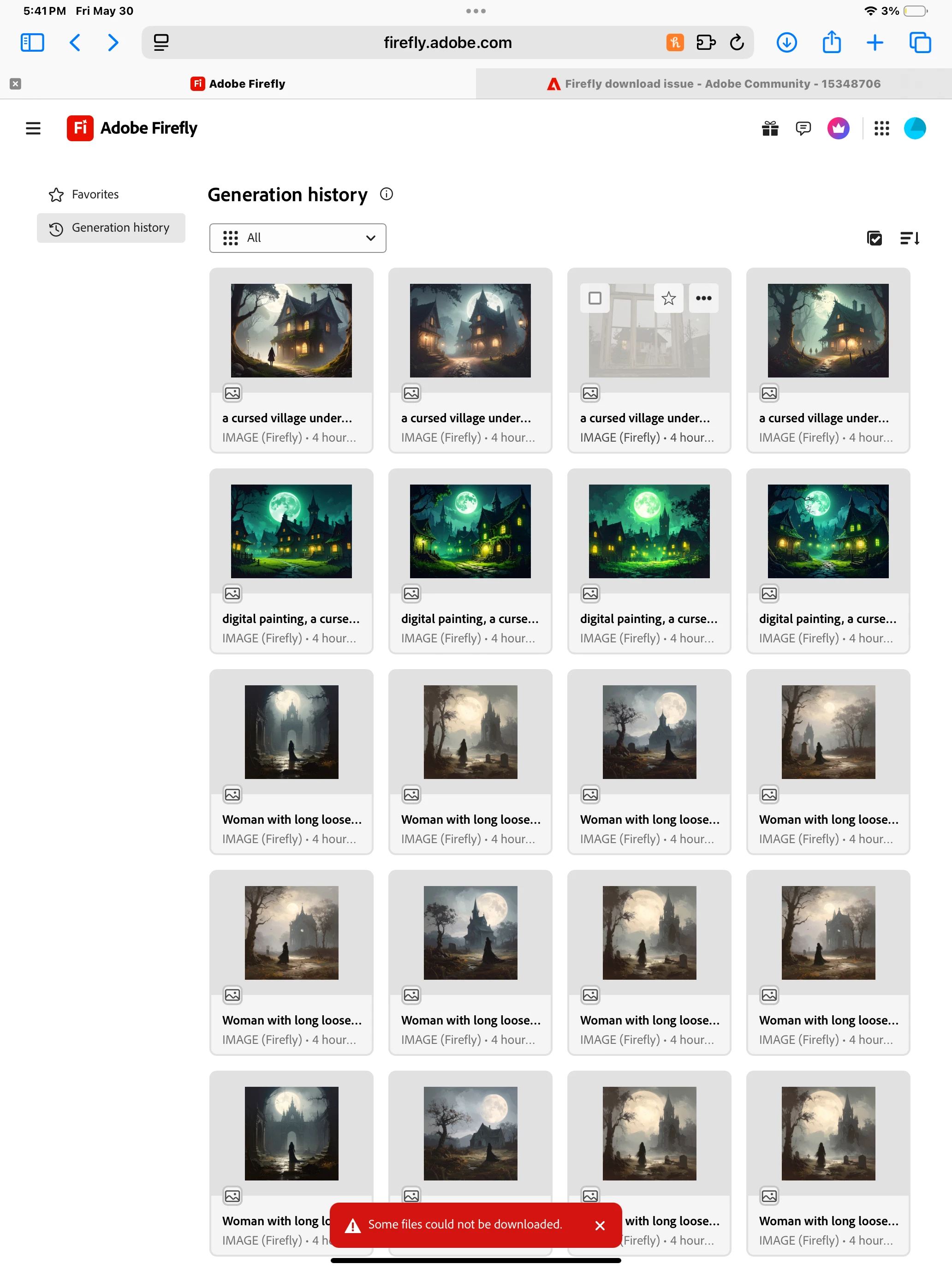Toggle select-multiple mode icon

874,238
